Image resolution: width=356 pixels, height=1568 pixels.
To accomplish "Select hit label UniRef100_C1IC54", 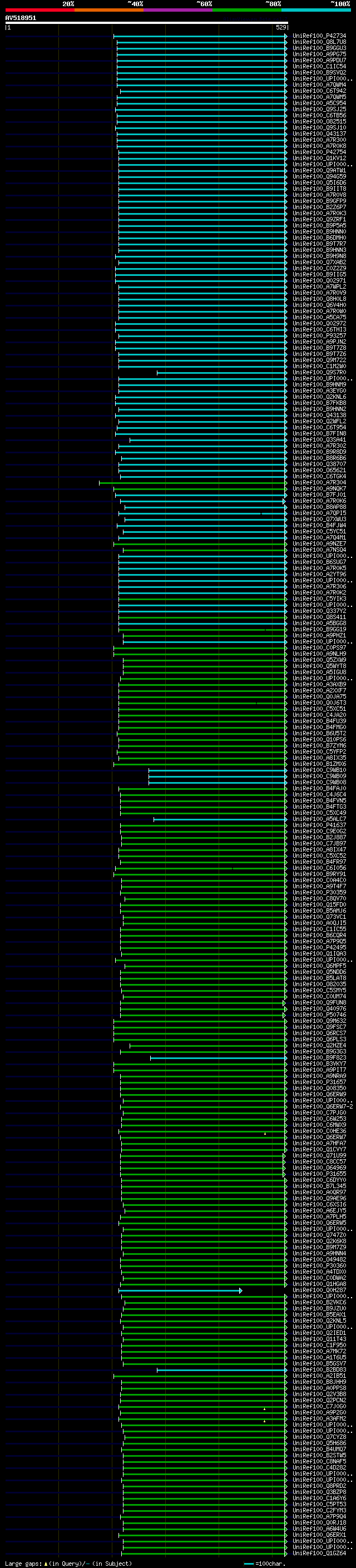I will point(319,66).
